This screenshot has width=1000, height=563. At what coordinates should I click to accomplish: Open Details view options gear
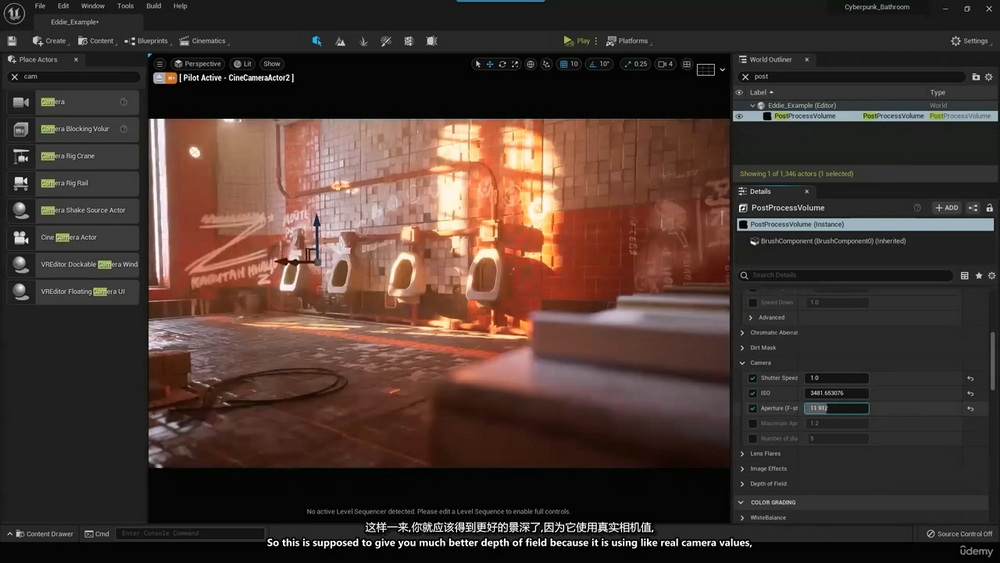tap(991, 275)
